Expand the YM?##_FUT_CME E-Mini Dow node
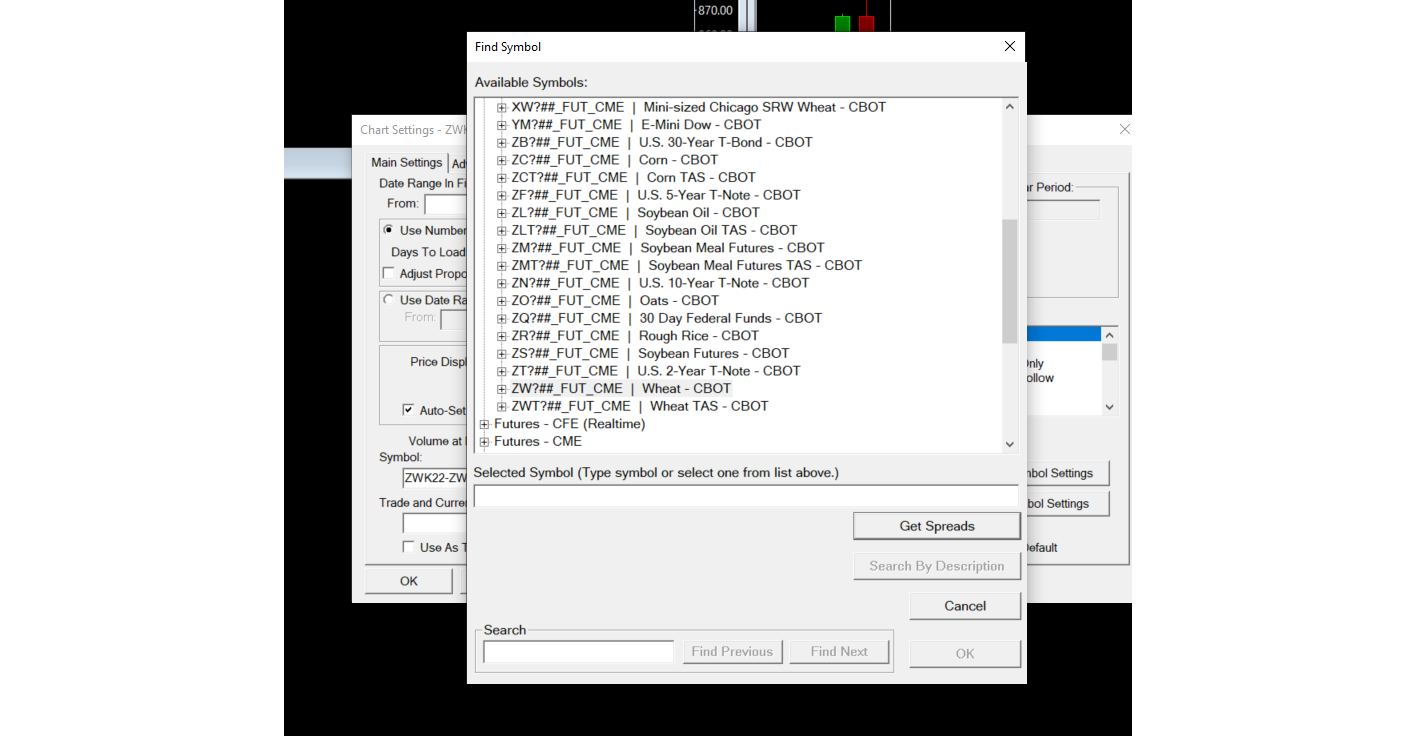The image size is (1416, 736). (x=502, y=125)
